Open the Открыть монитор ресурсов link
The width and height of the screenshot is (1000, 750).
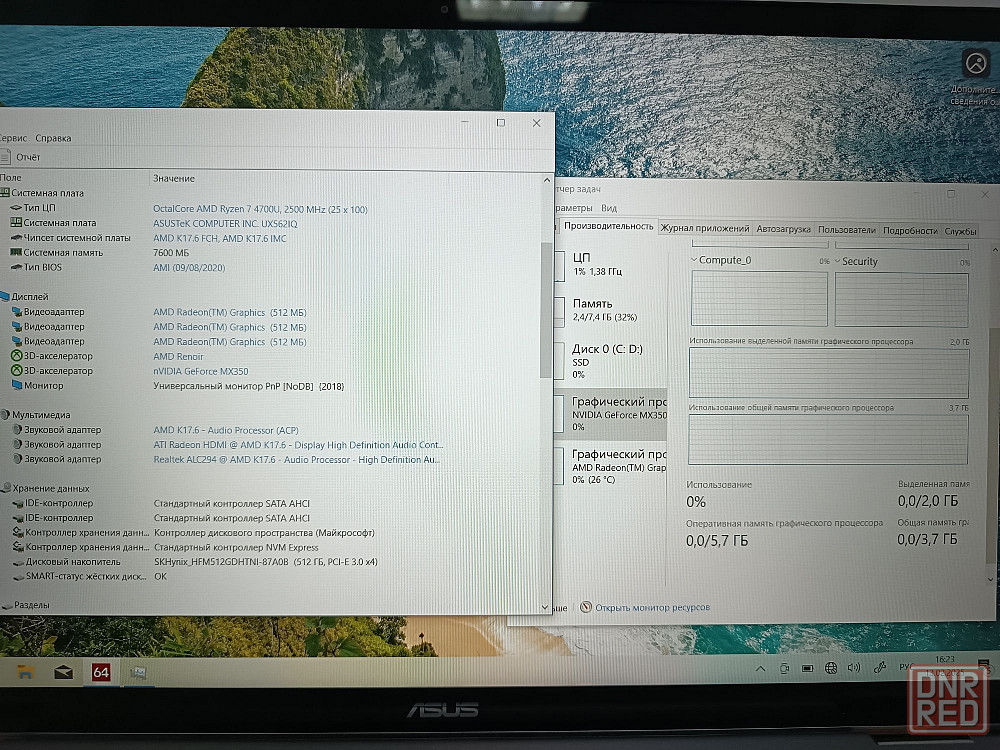coord(652,607)
